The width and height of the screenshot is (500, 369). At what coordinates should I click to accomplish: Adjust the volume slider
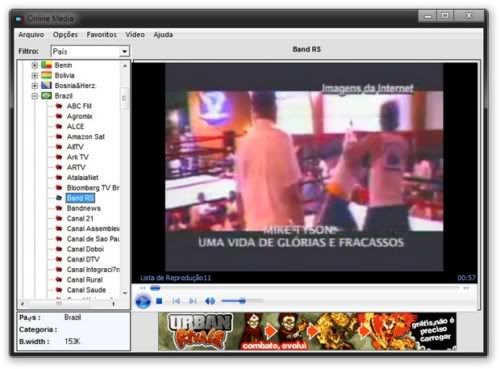(x=242, y=301)
